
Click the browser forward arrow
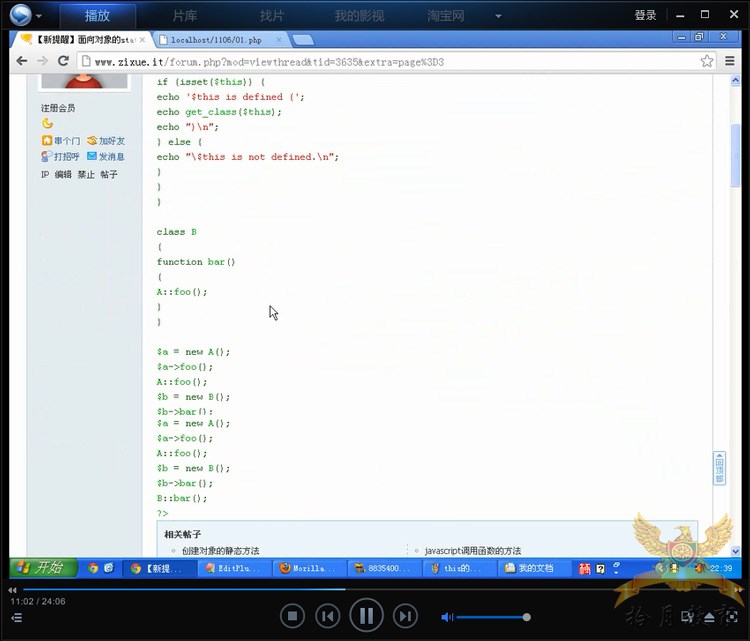(43, 61)
